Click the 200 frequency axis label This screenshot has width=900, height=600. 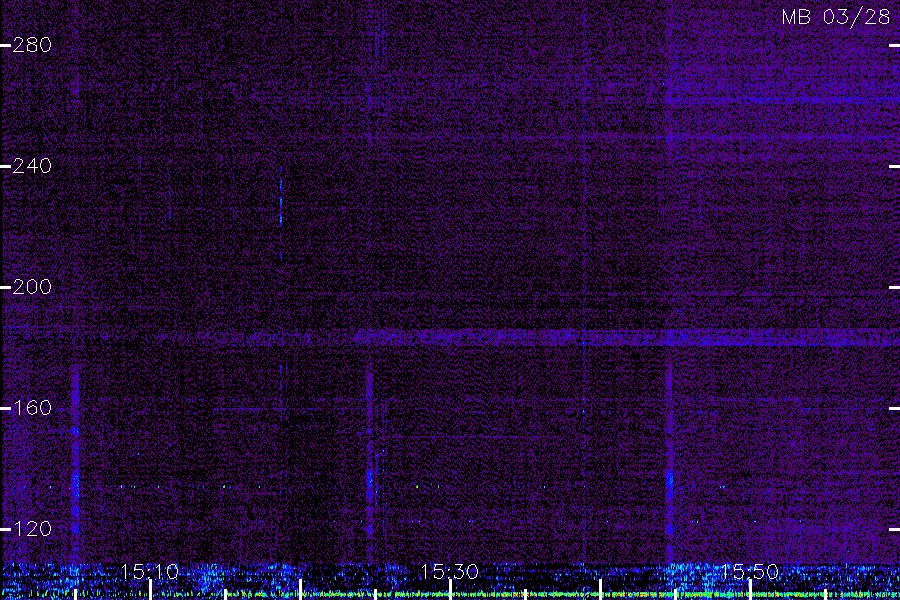coord(32,287)
